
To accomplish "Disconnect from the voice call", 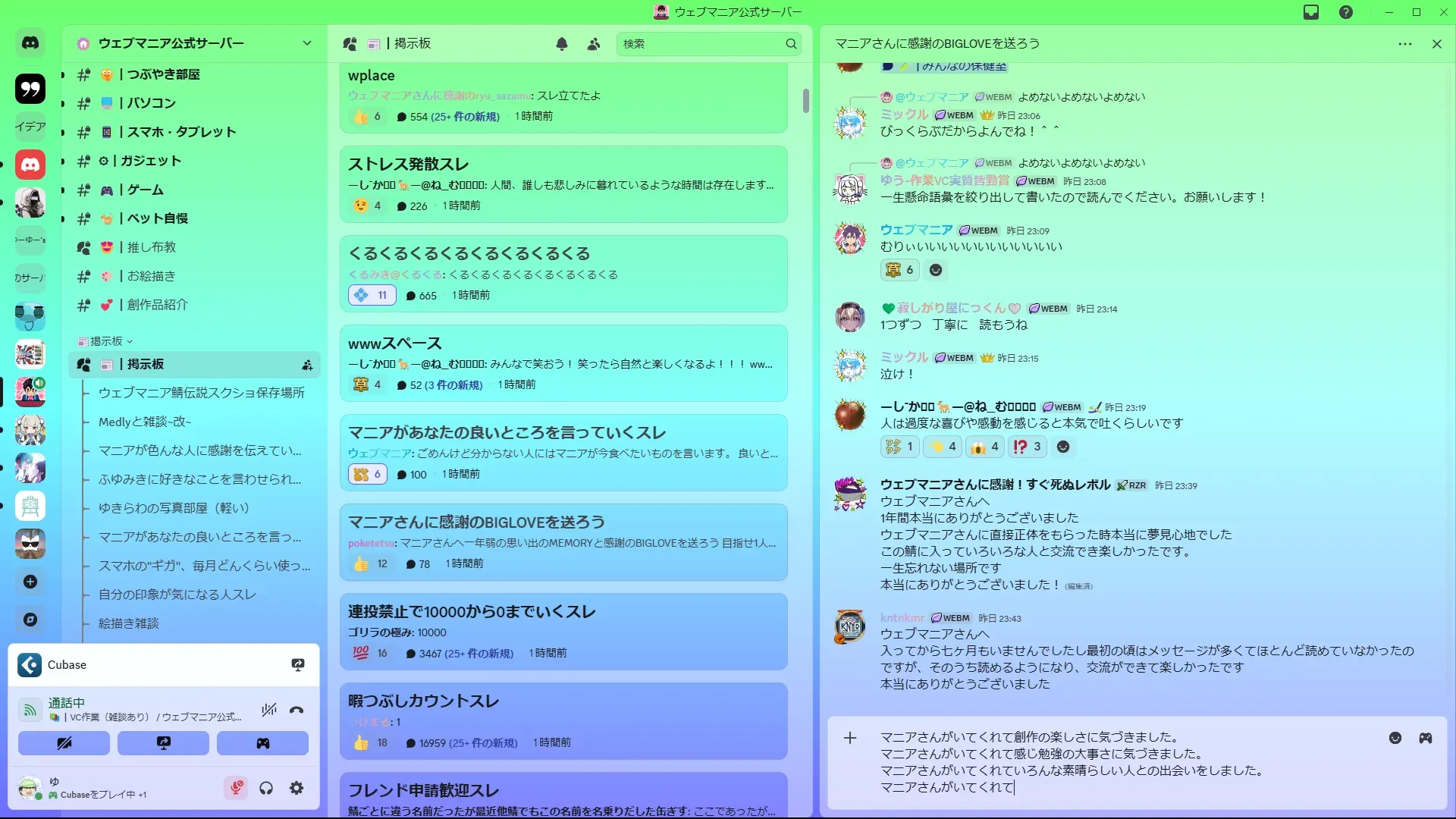I will pyautogui.click(x=297, y=710).
